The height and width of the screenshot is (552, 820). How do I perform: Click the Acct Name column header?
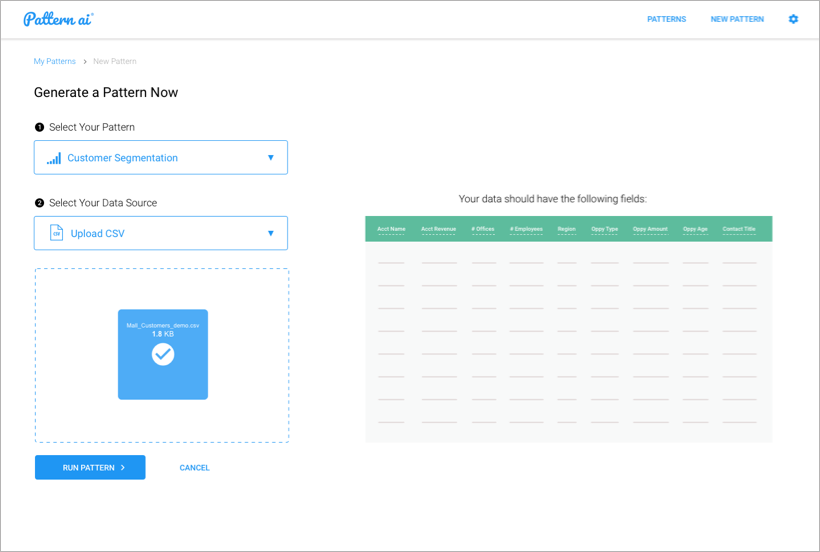391,229
